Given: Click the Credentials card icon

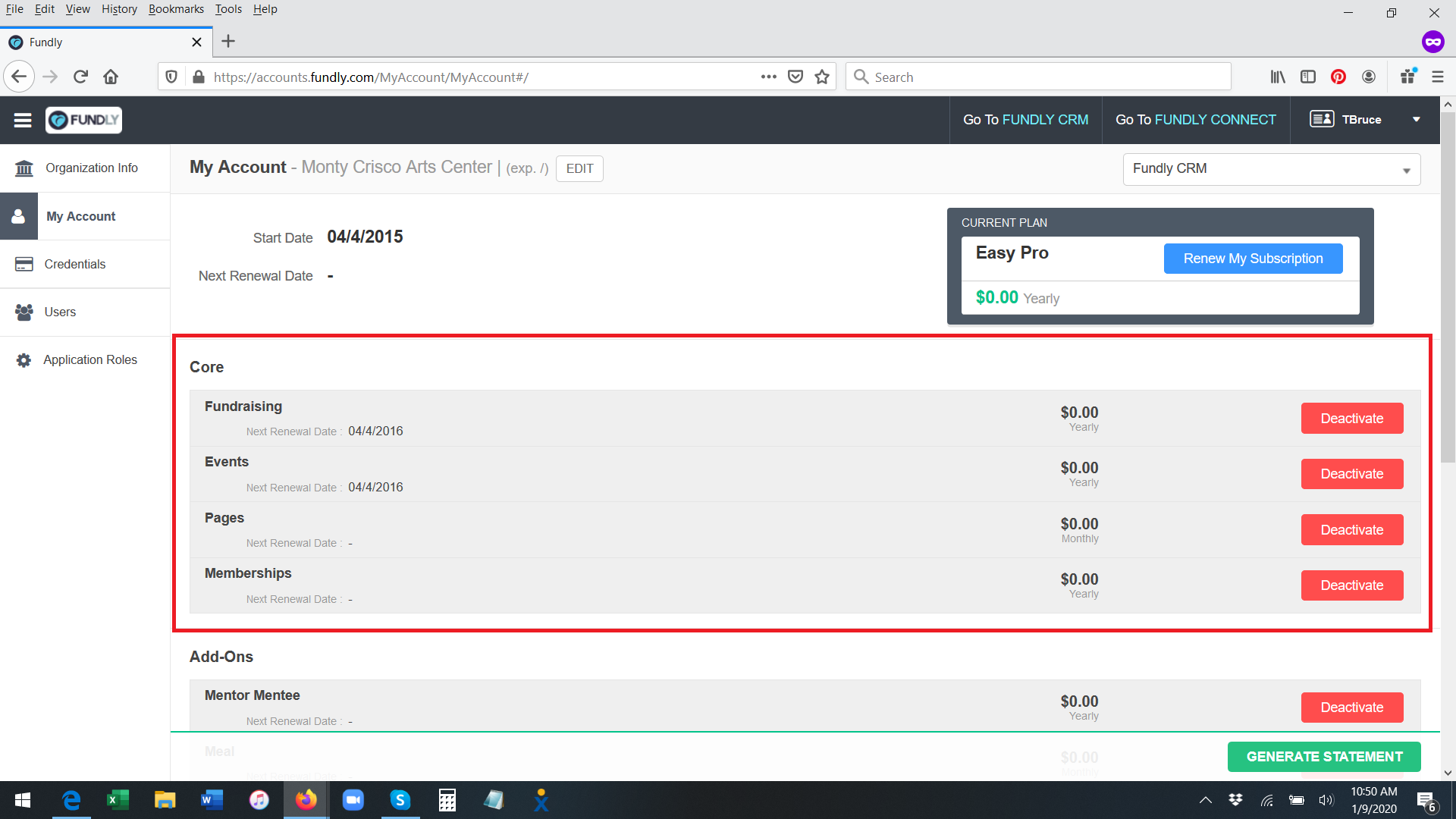Looking at the screenshot, I should [x=24, y=264].
